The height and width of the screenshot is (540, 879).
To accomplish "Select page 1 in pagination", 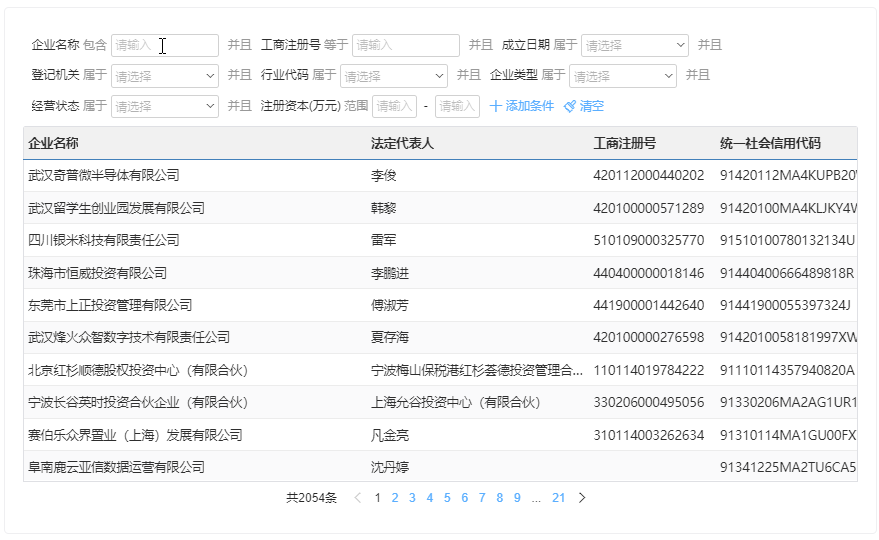I will click(378, 498).
